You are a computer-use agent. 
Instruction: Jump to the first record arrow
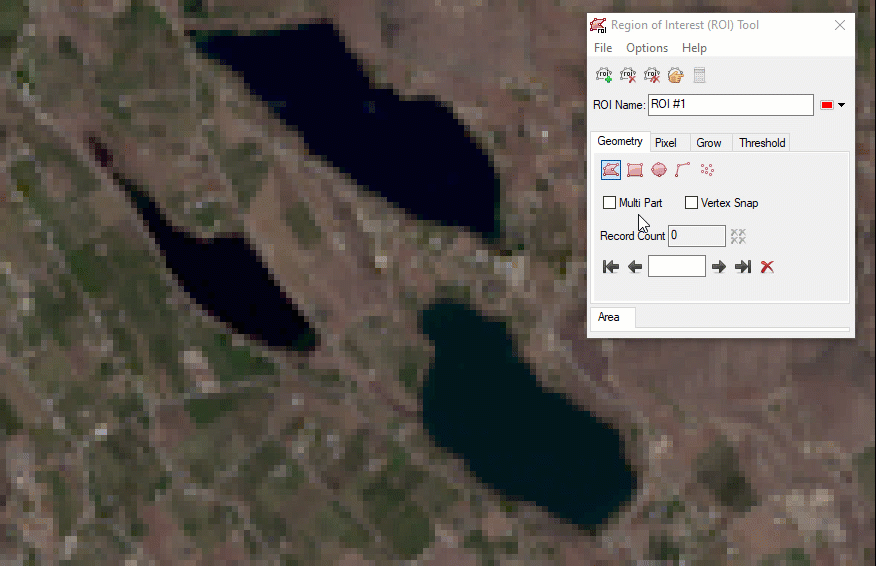click(x=611, y=267)
